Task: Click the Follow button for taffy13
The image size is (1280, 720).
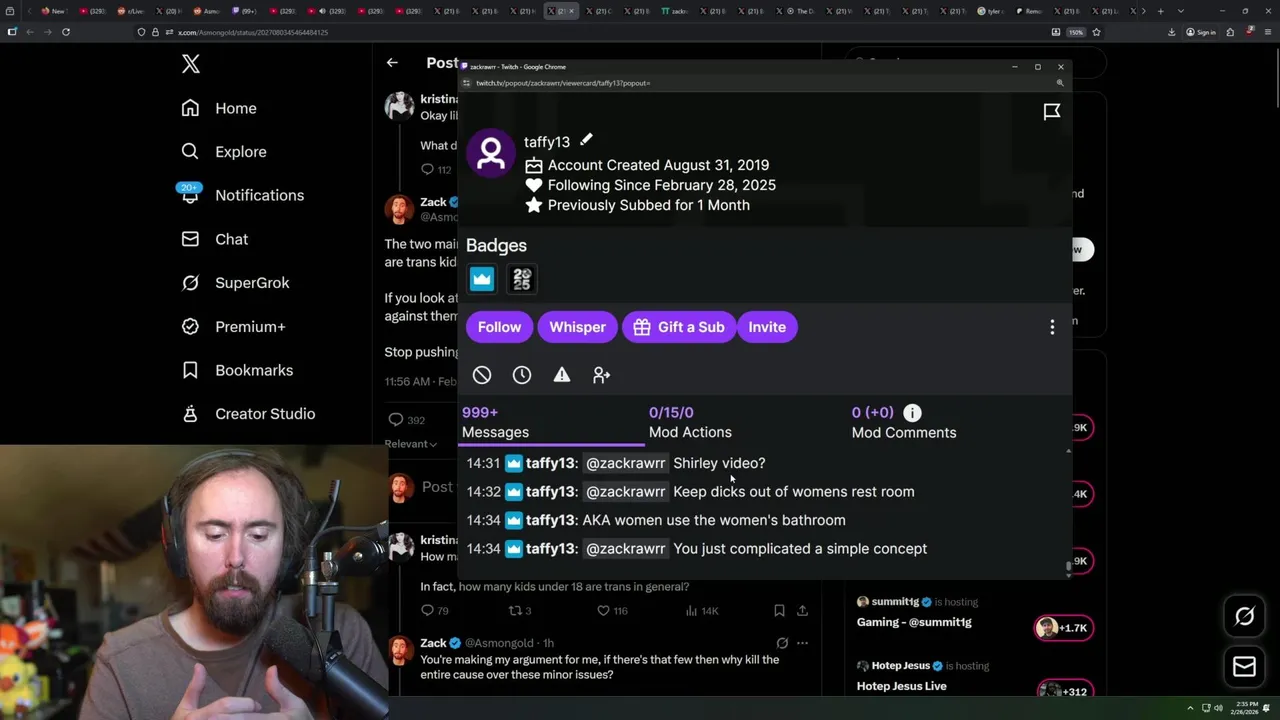Action: (x=499, y=327)
